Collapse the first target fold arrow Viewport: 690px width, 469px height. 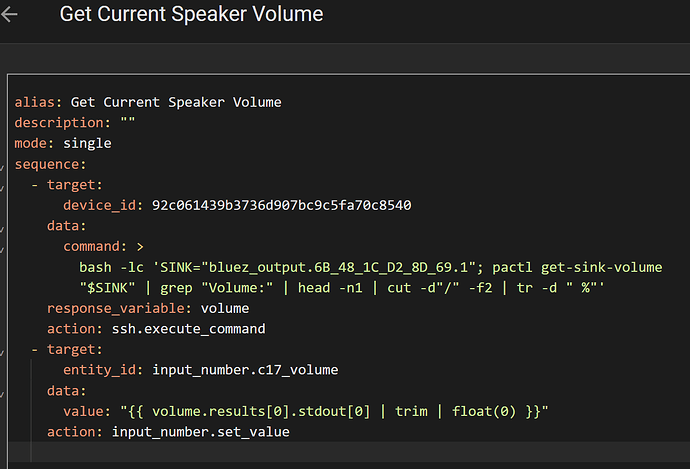click(2, 188)
